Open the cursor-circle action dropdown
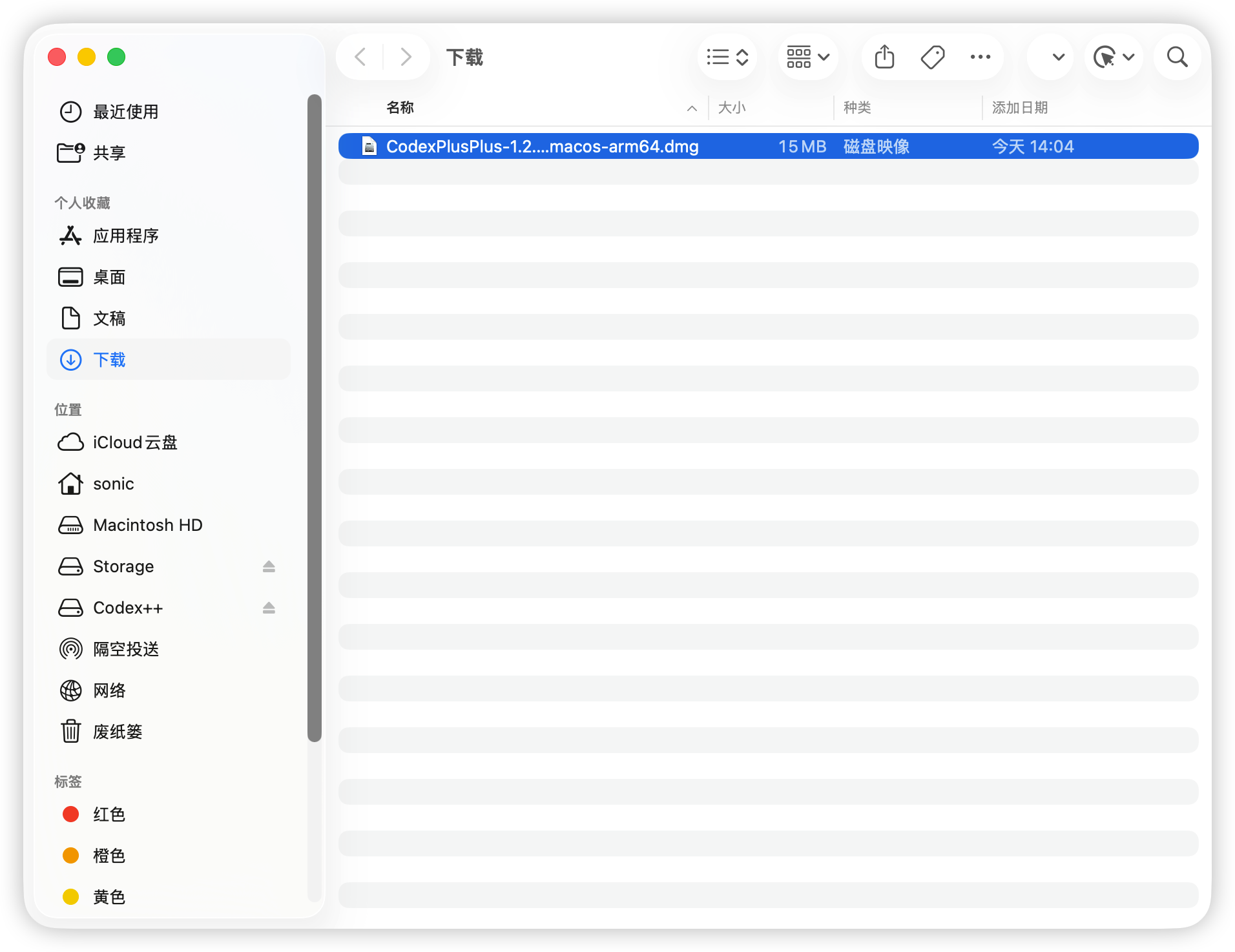Viewport: 1235px width, 952px height. 1114,57
